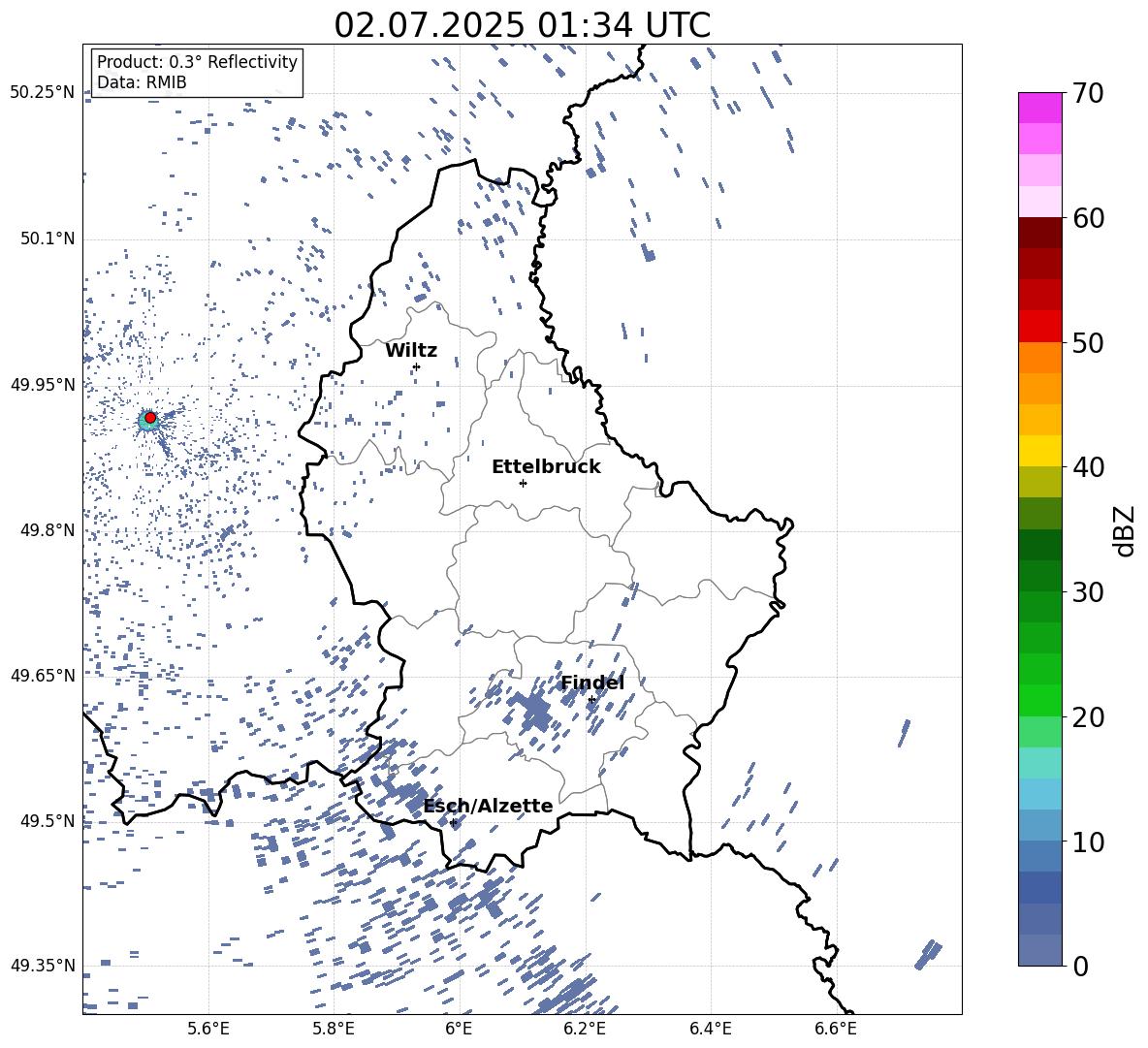This screenshot has width=1148, height=1048.
Task: Click the Esch/Alzette city label
Action: coord(489,807)
